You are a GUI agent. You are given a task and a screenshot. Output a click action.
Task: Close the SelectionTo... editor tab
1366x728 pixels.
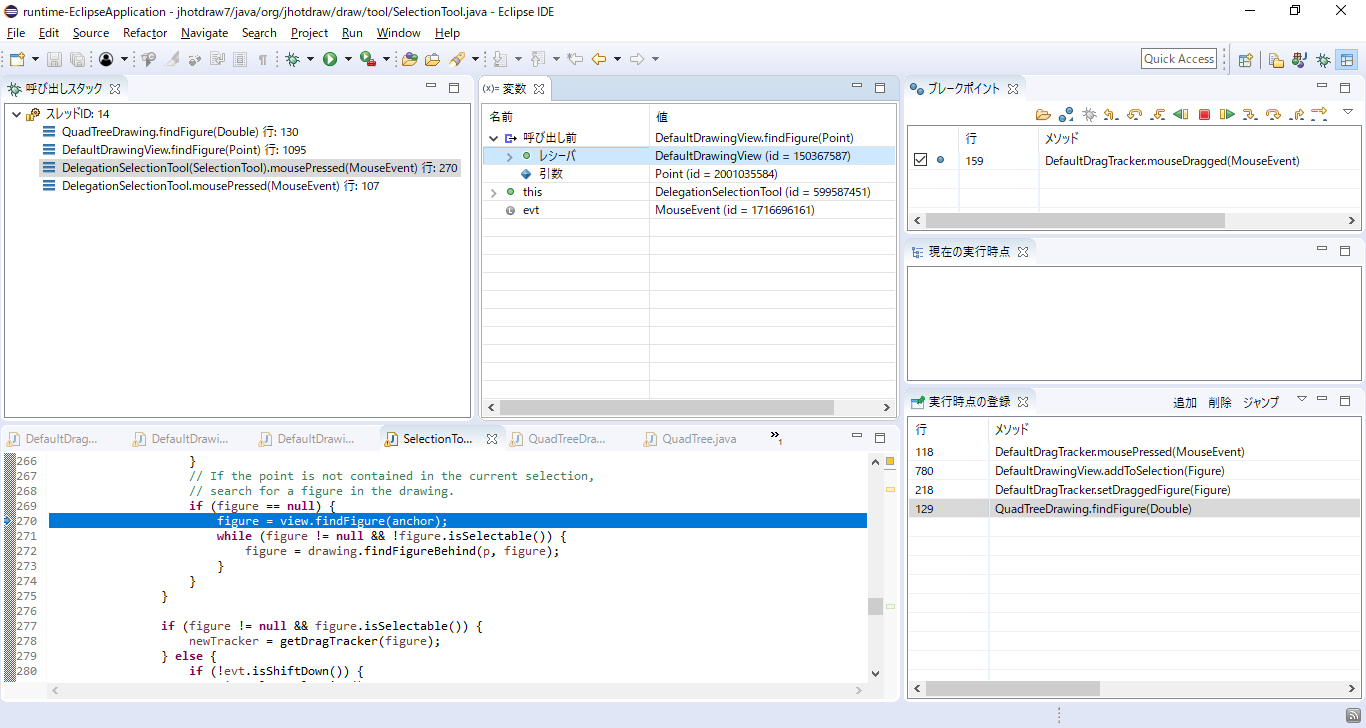click(x=492, y=439)
